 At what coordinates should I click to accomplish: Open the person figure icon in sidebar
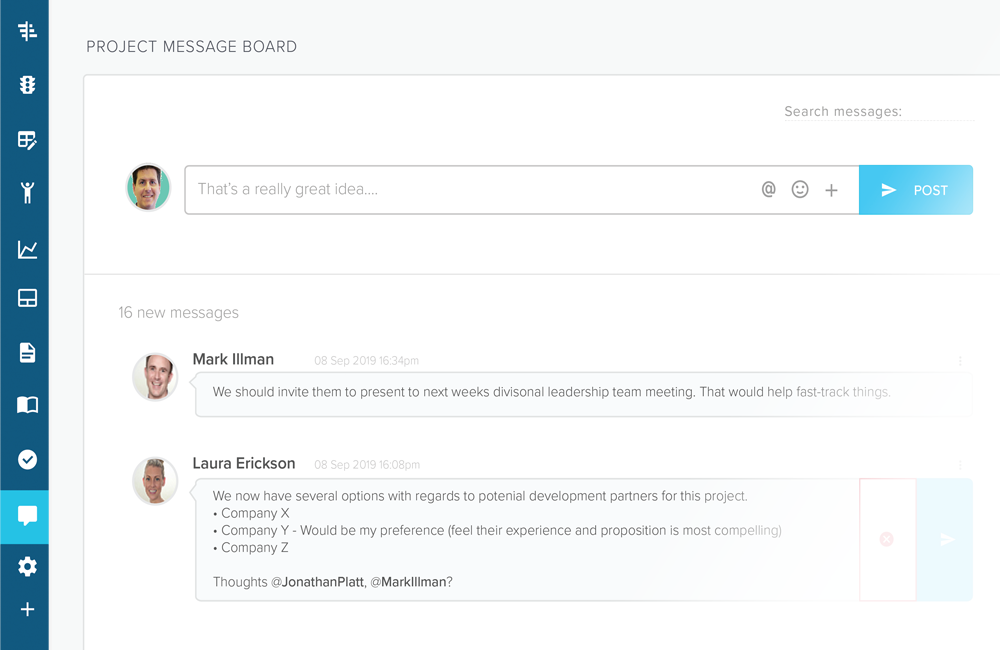coord(27,192)
